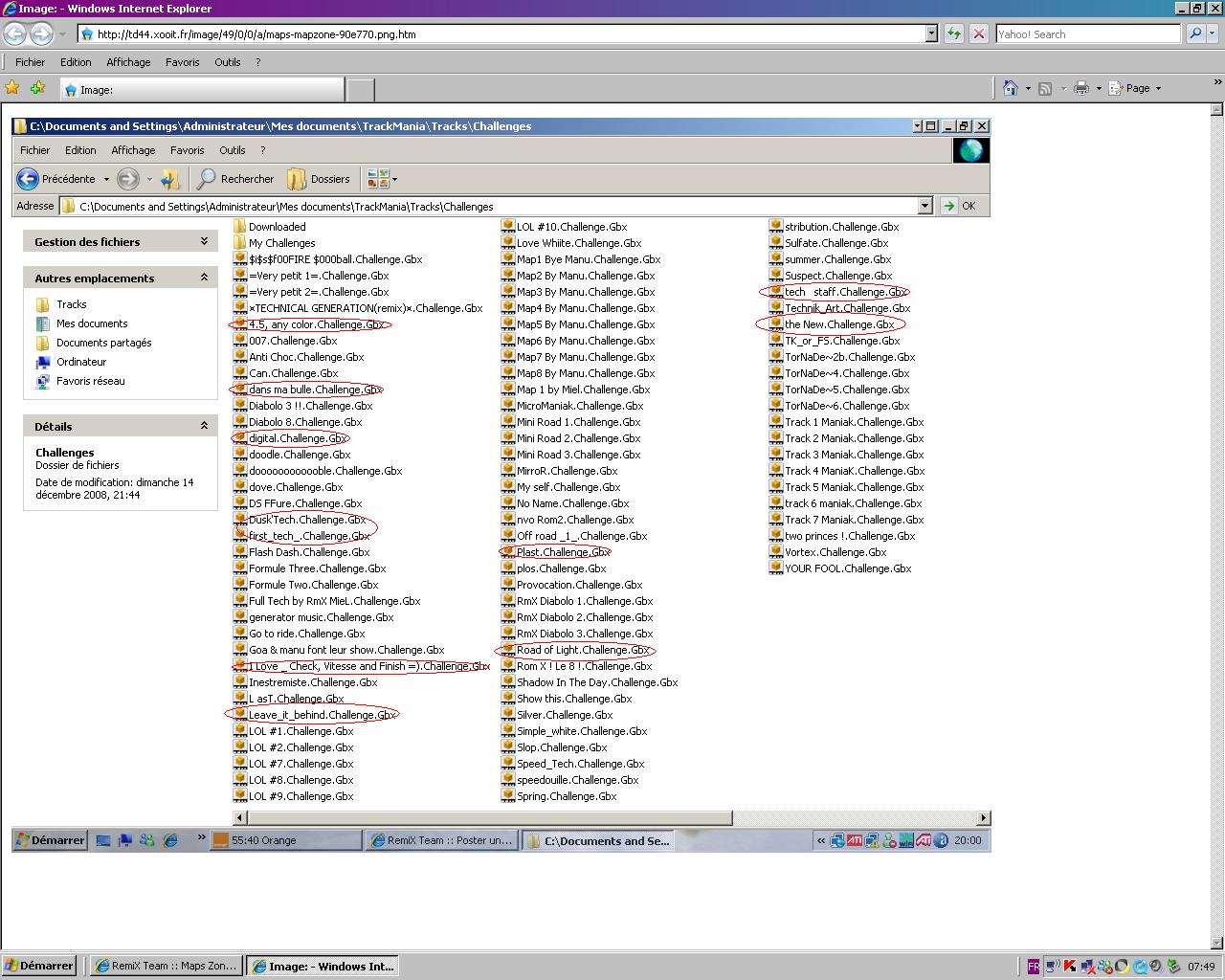Screen dimensions: 1225x980
Task: Click the Views icon in Explorer toolbar
Action: 377,179
